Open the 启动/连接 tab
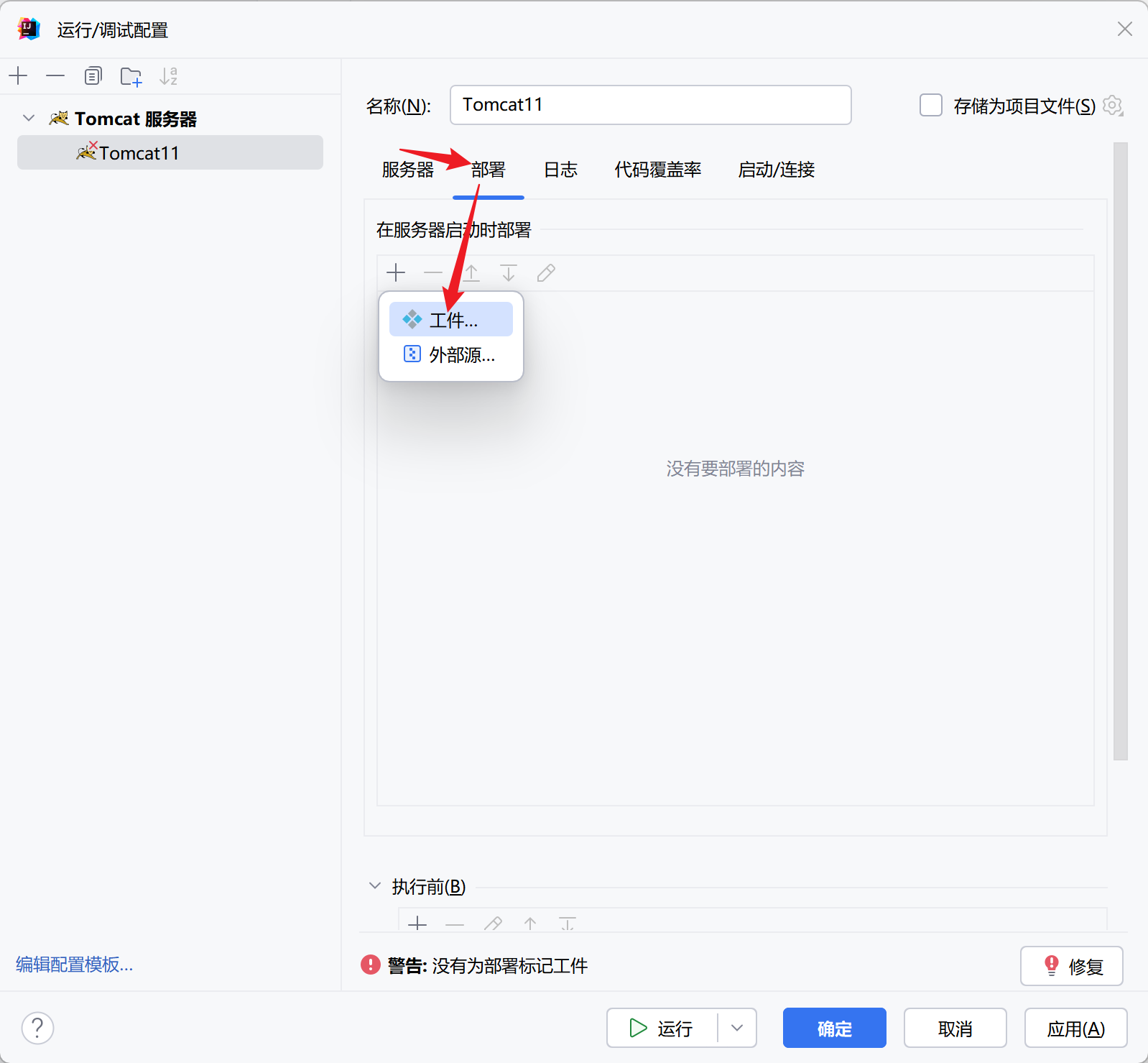The image size is (1148, 1063). click(x=777, y=170)
